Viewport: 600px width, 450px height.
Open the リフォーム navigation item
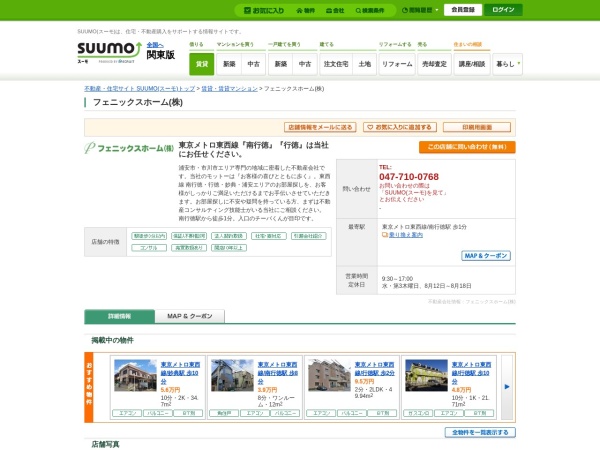click(397, 64)
